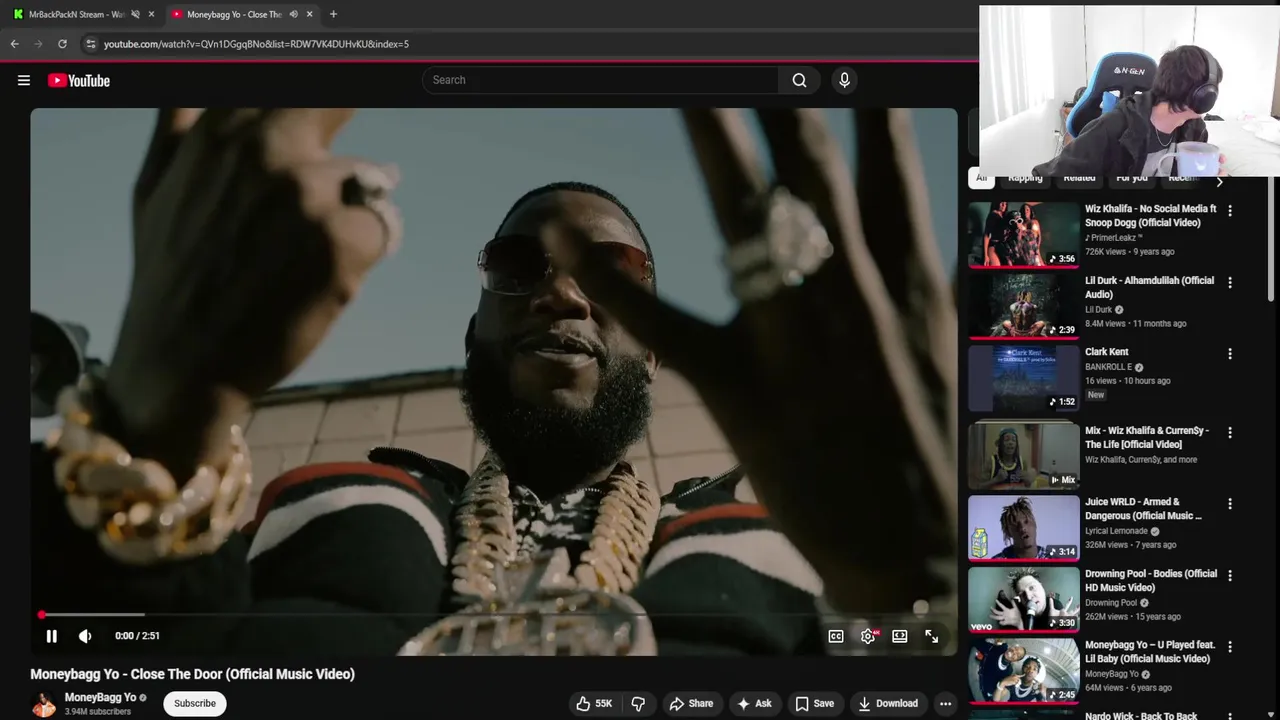Unmute the MrBackPackN Stream tab

[x=136, y=14]
